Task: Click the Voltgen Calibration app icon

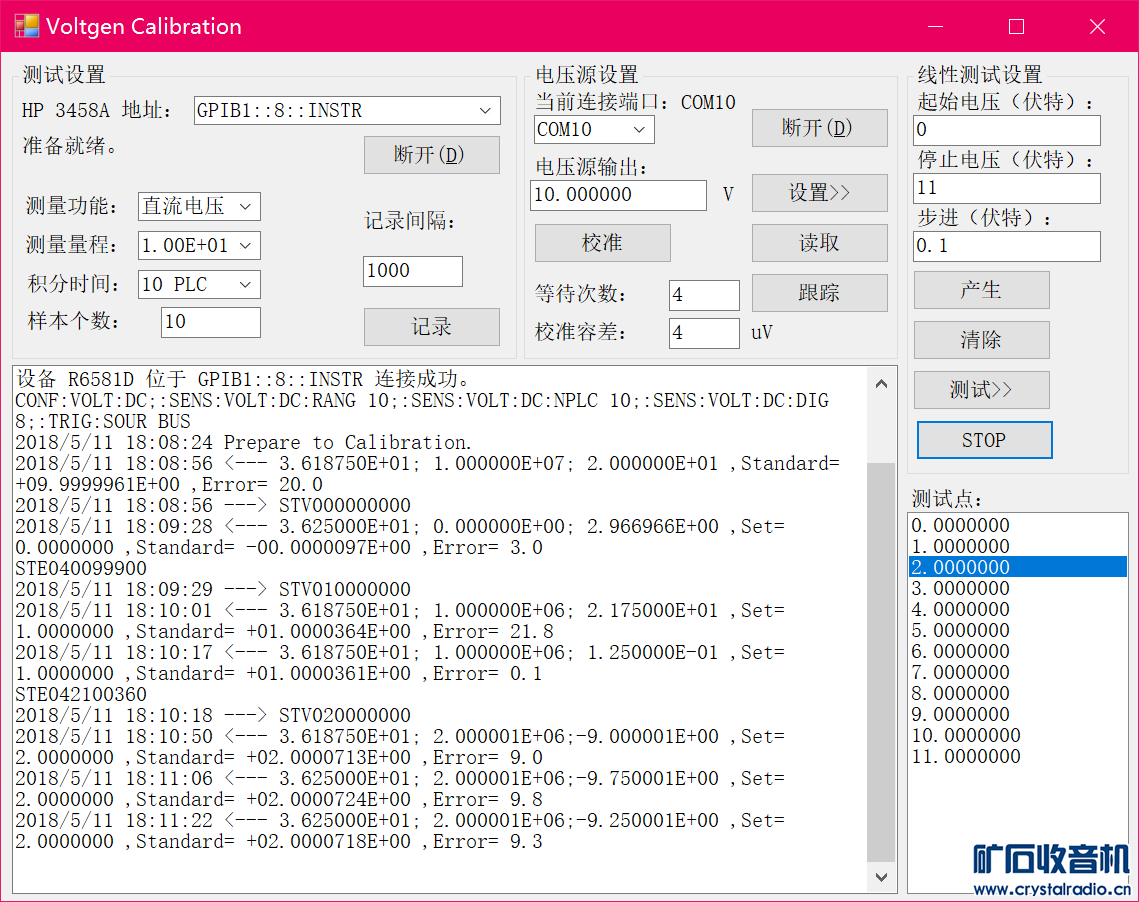Action: 26,26
